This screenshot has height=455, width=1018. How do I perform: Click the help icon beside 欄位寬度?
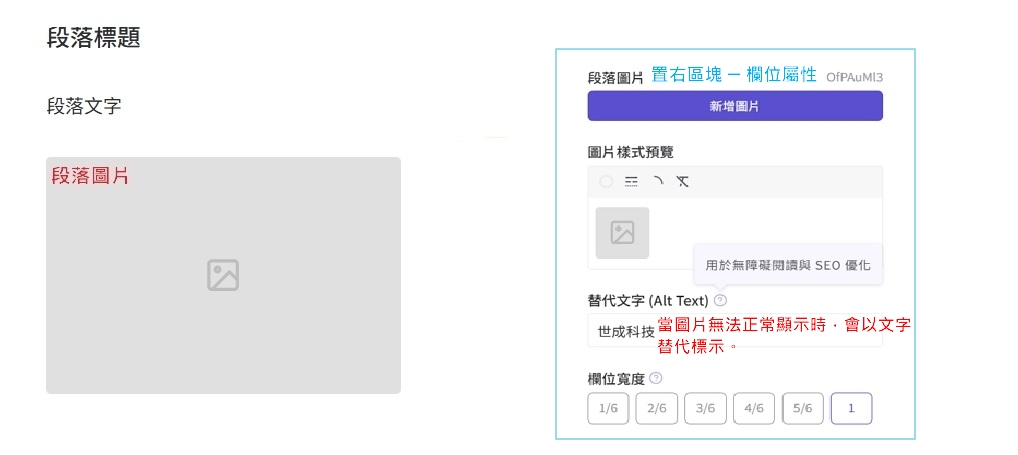coord(656,378)
